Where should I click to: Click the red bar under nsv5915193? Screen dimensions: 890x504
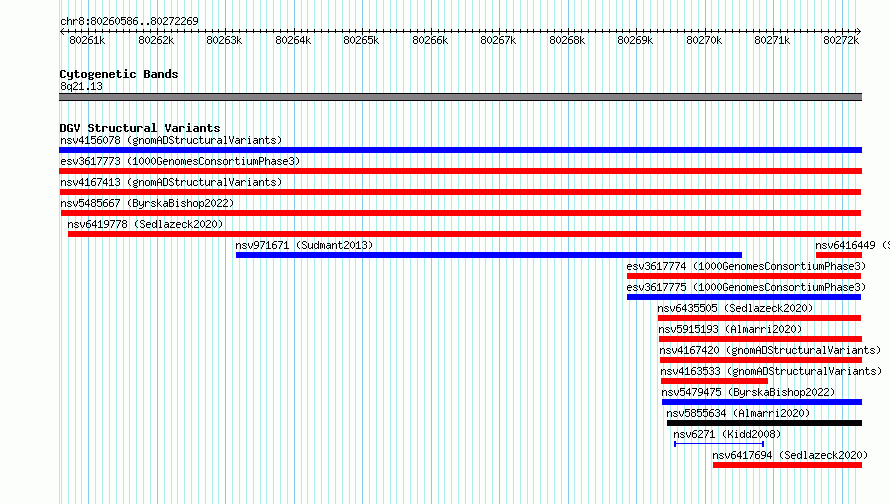761,339
